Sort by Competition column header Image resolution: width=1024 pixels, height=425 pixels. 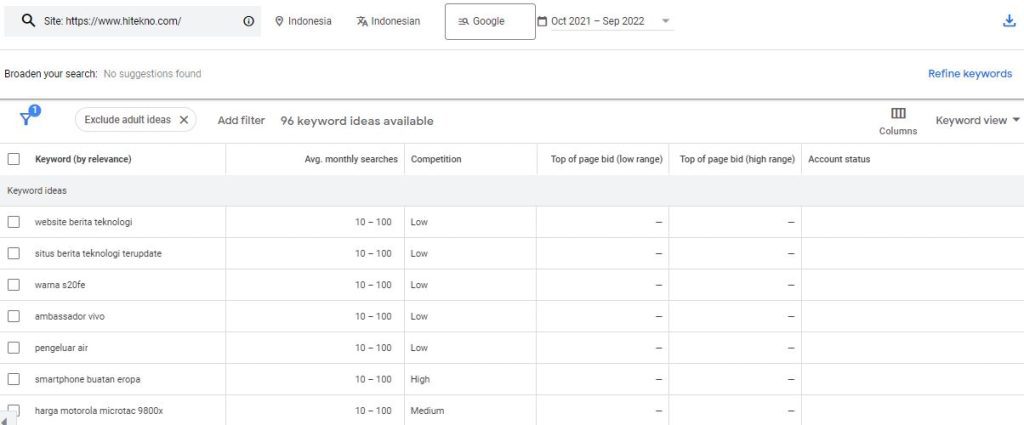[436, 159]
